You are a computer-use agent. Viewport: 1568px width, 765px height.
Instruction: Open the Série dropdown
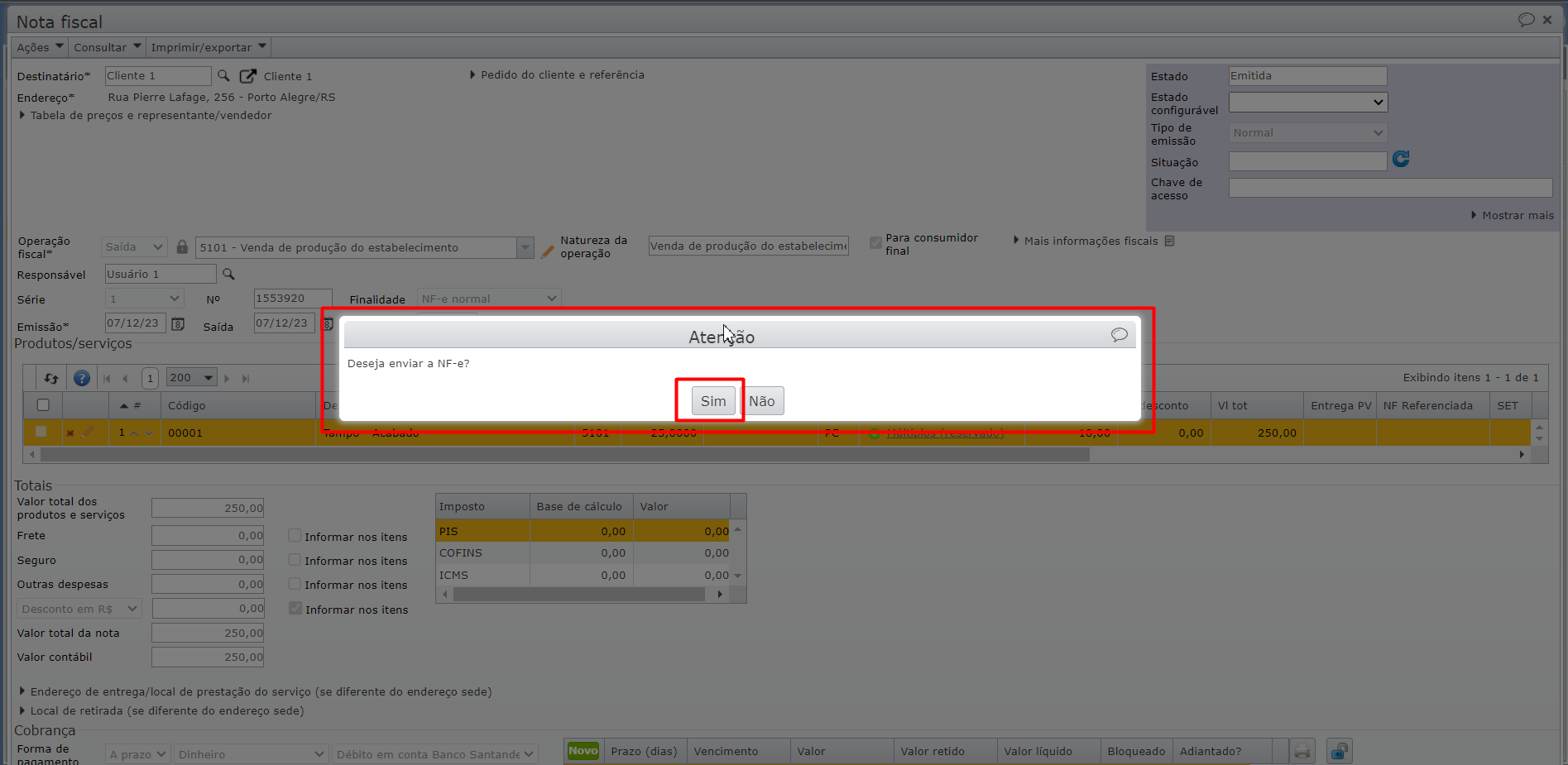click(x=145, y=299)
